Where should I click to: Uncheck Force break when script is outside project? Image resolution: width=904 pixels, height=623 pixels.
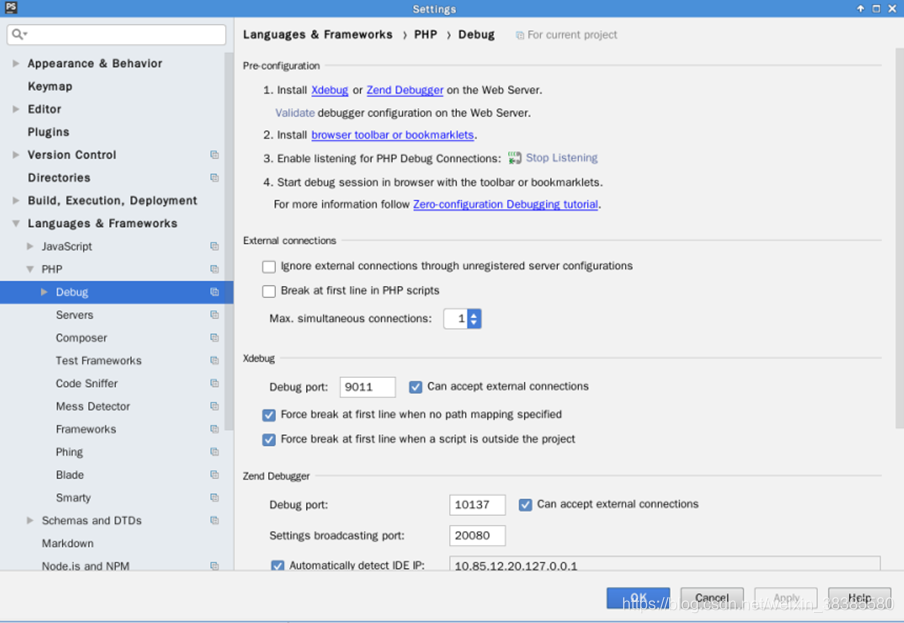click(269, 440)
